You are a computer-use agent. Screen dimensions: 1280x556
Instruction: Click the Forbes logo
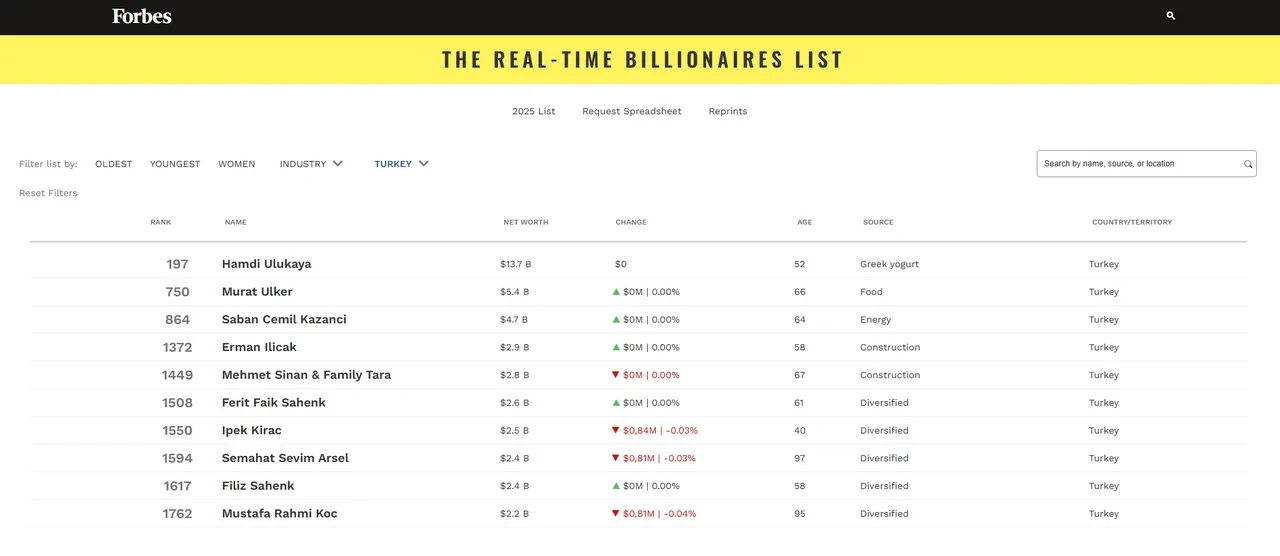tap(141, 16)
